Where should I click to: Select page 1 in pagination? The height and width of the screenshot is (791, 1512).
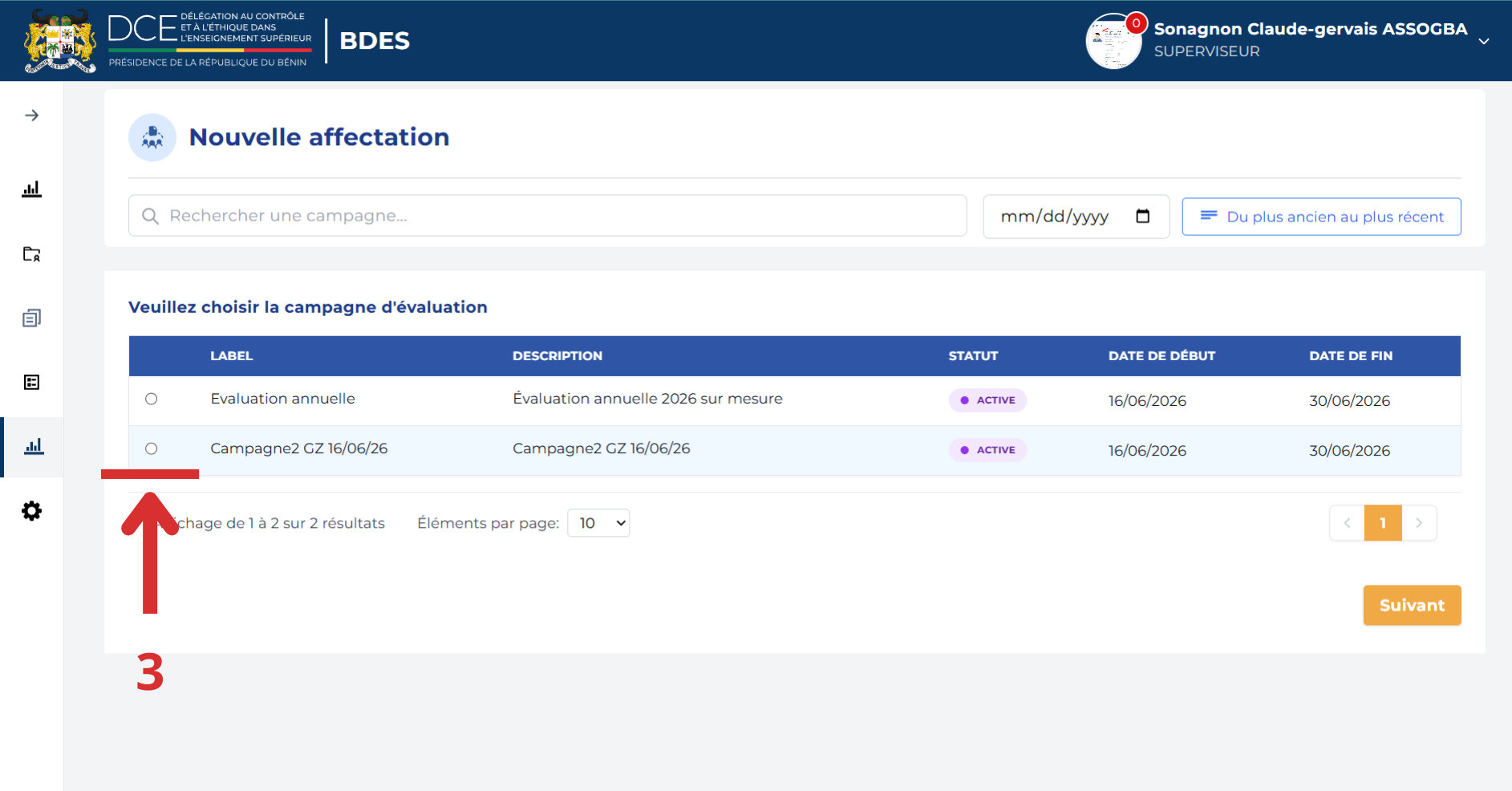1383,523
